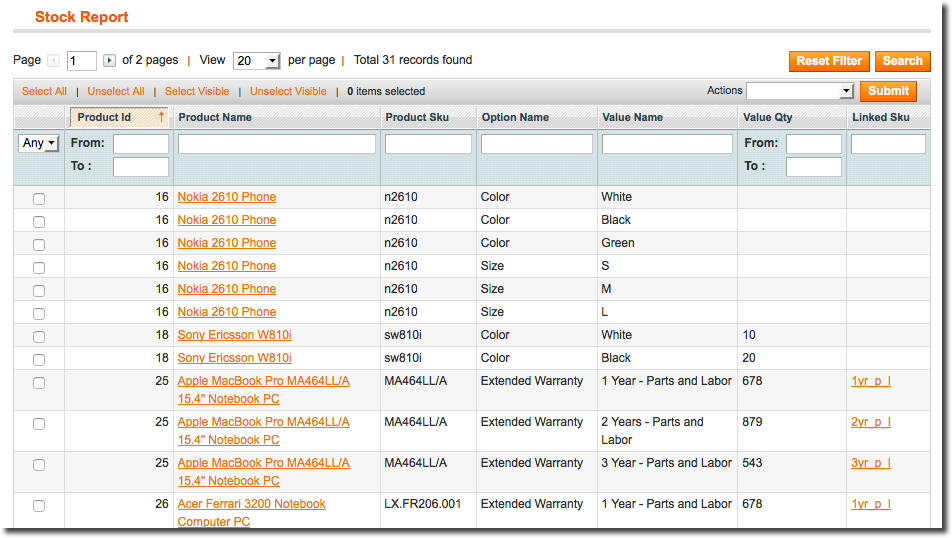Open the per page View dropdown
Viewport: 952px width, 538px height.
257,61
